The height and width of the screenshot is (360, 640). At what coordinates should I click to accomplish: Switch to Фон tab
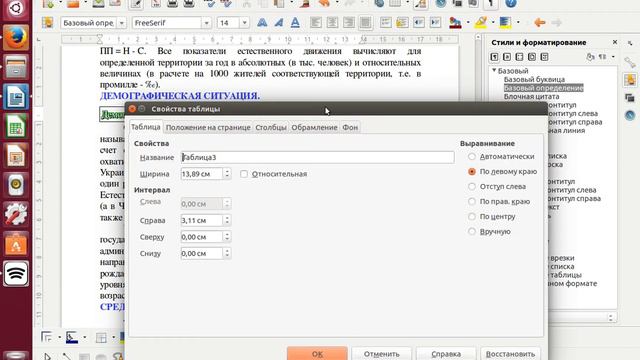pyautogui.click(x=350, y=127)
